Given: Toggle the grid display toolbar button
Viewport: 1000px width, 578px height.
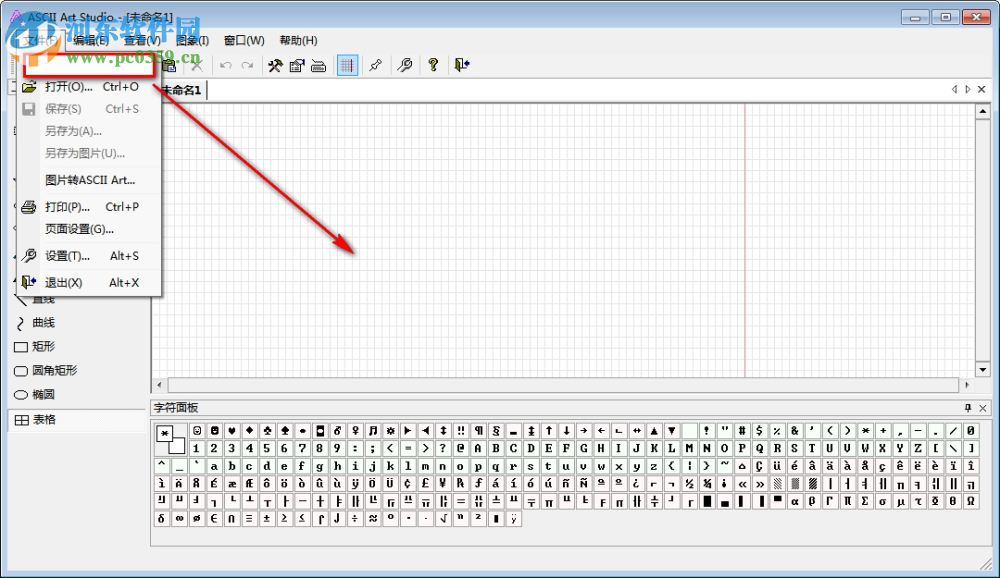Looking at the screenshot, I should coord(346,65).
